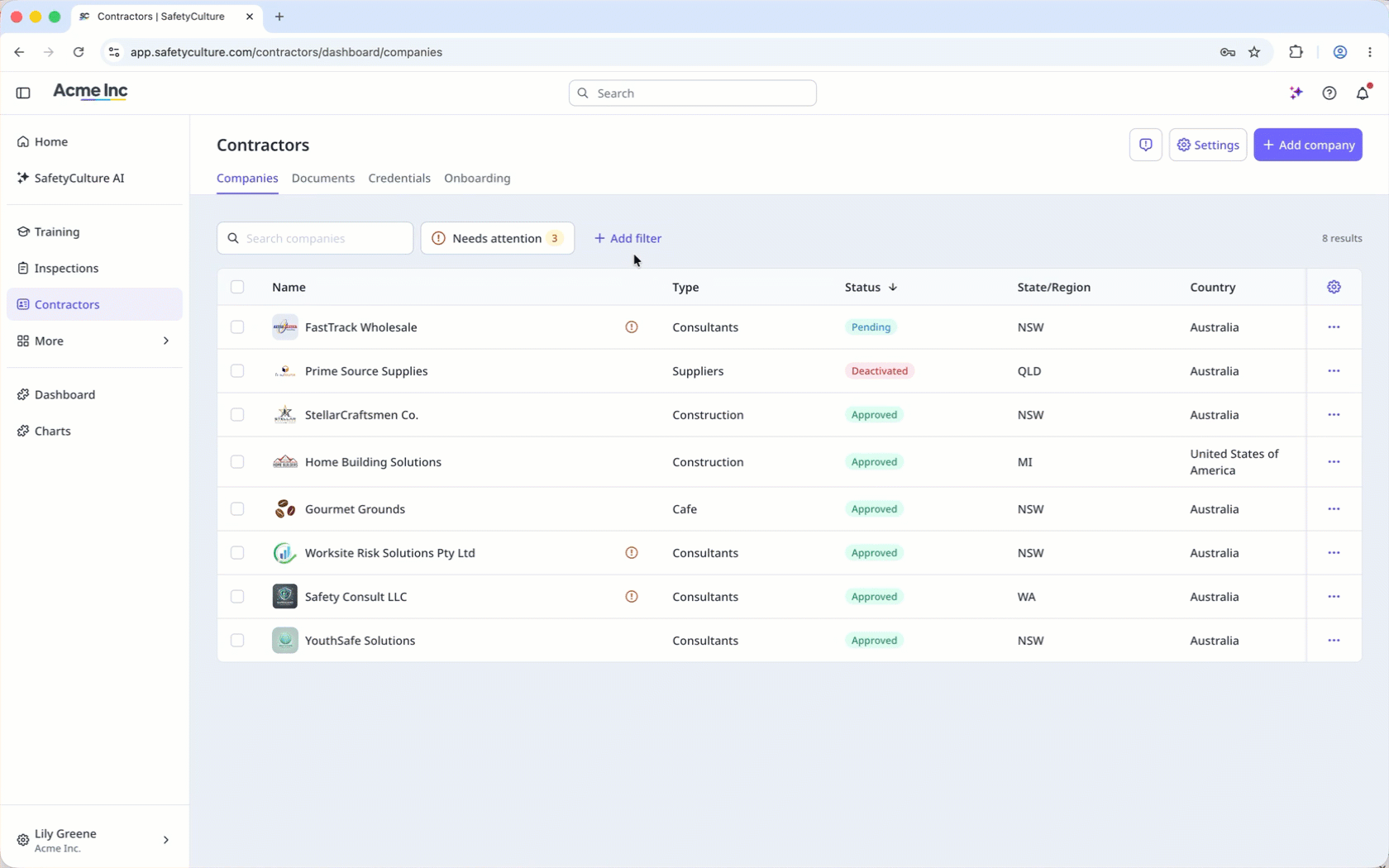Image resolution: width=1389 pixels, height=868 pixels.
Task: Focus the top global Search field
Action: coord(693,93)
